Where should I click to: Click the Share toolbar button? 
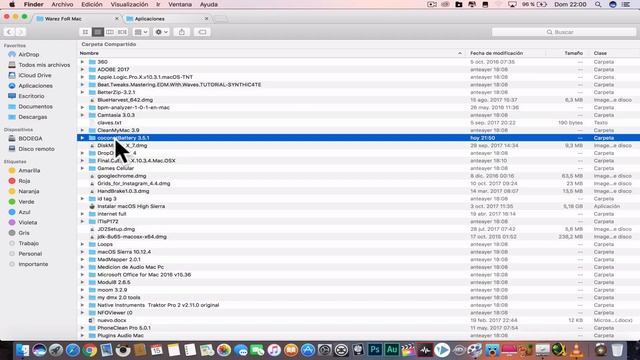(182, 32)
